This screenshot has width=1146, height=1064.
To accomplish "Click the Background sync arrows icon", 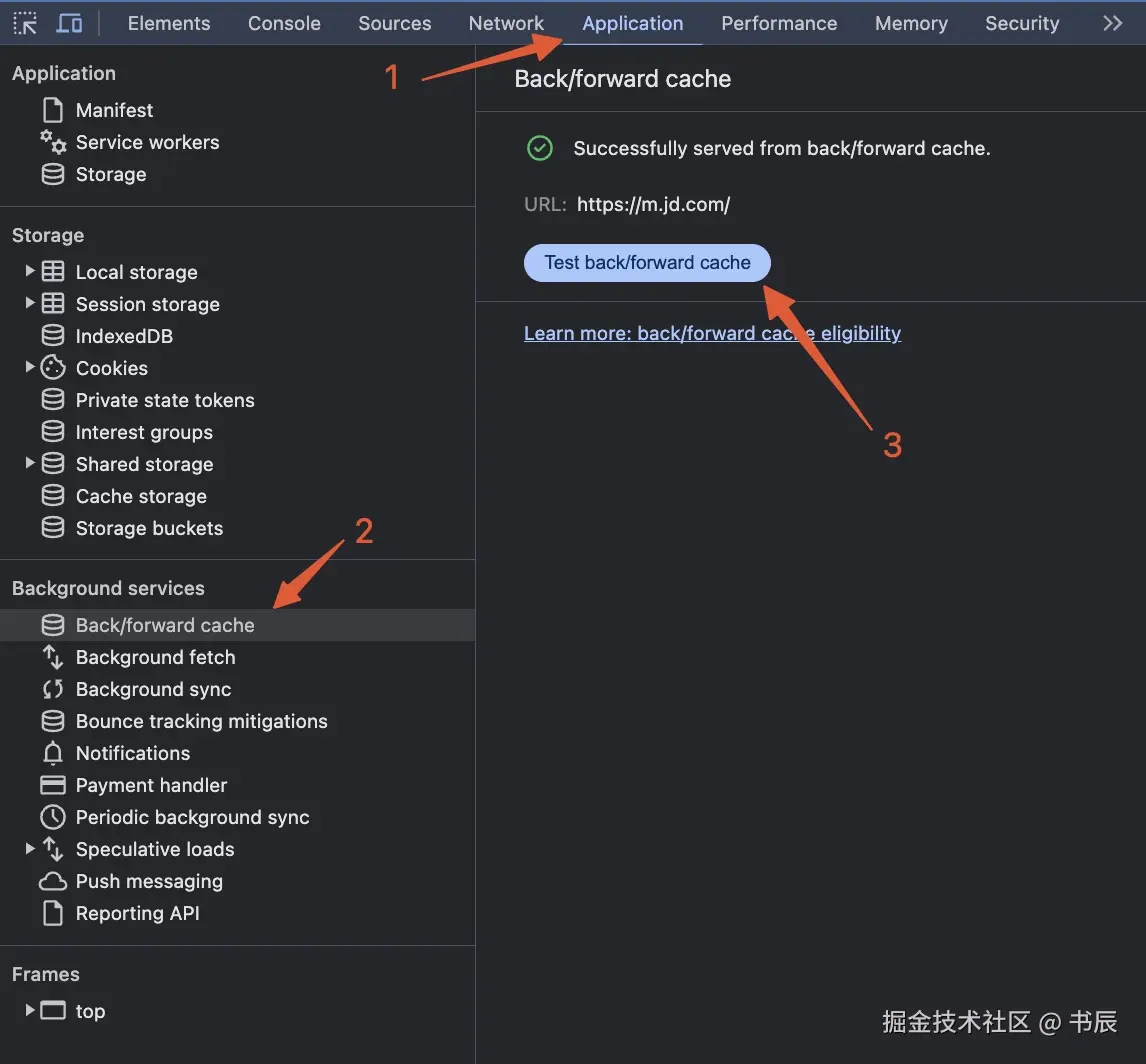I will 53,689.
